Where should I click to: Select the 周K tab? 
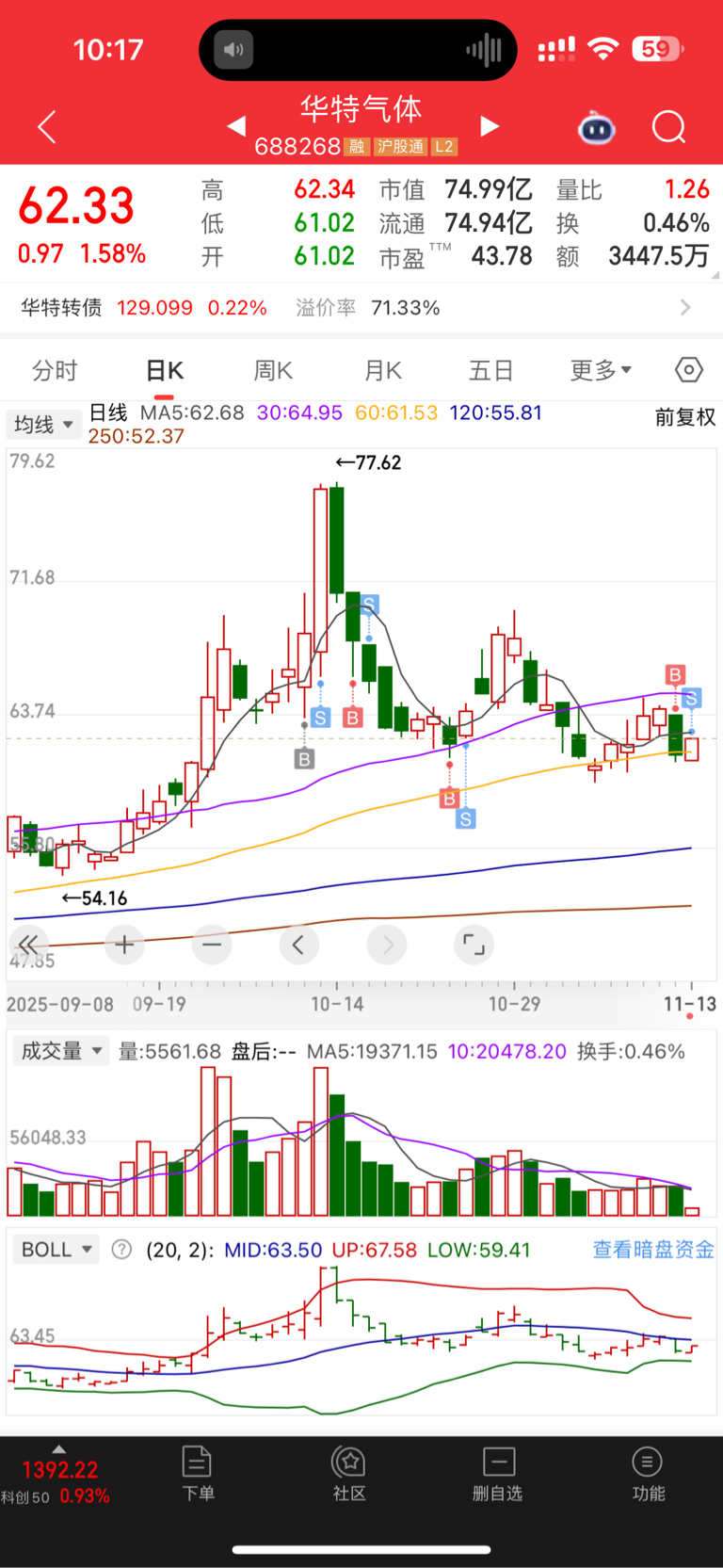tap(273, 371)
